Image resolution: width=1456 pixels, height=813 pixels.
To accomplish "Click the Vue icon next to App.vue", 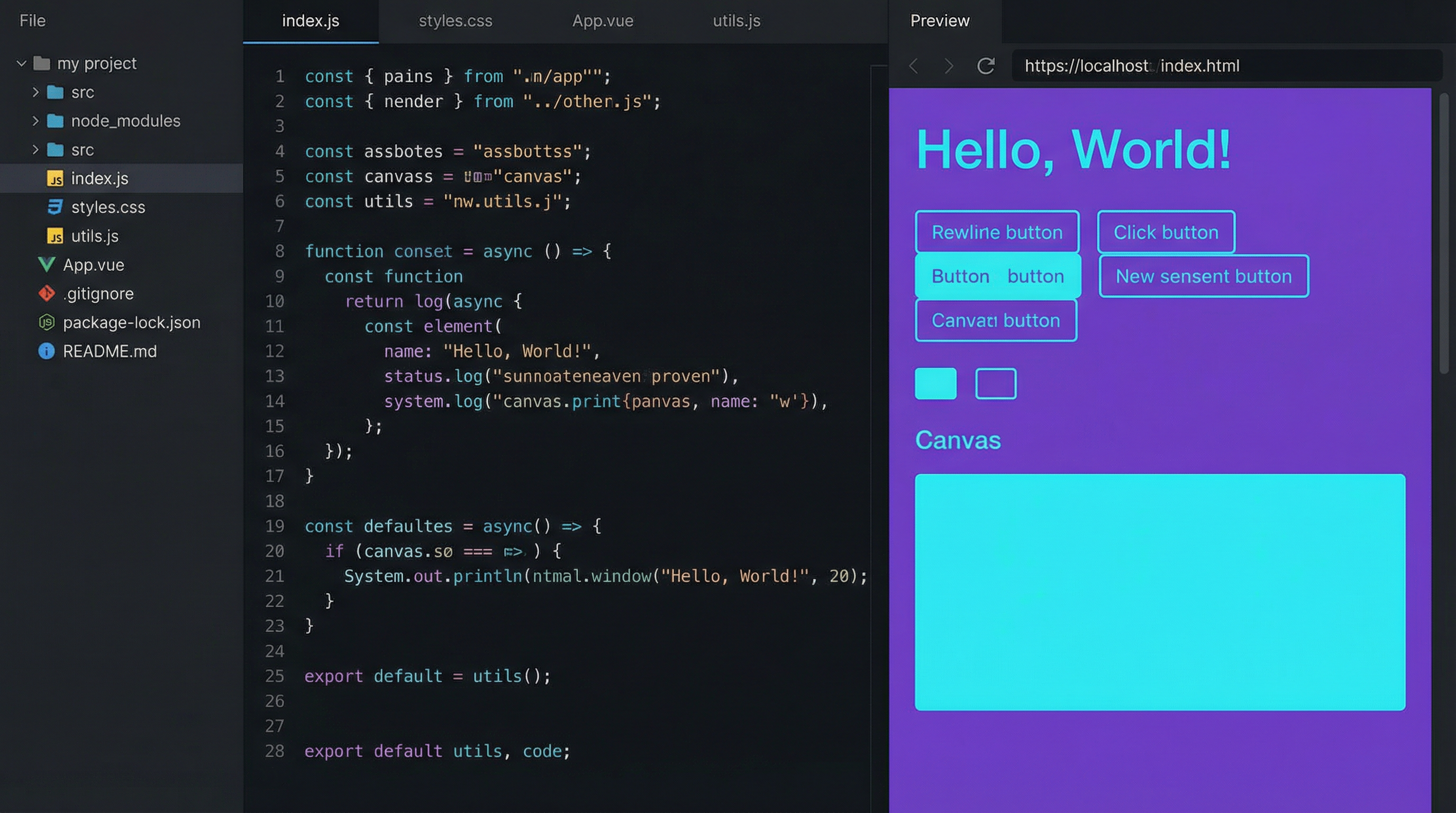I will tap(47, 265).
